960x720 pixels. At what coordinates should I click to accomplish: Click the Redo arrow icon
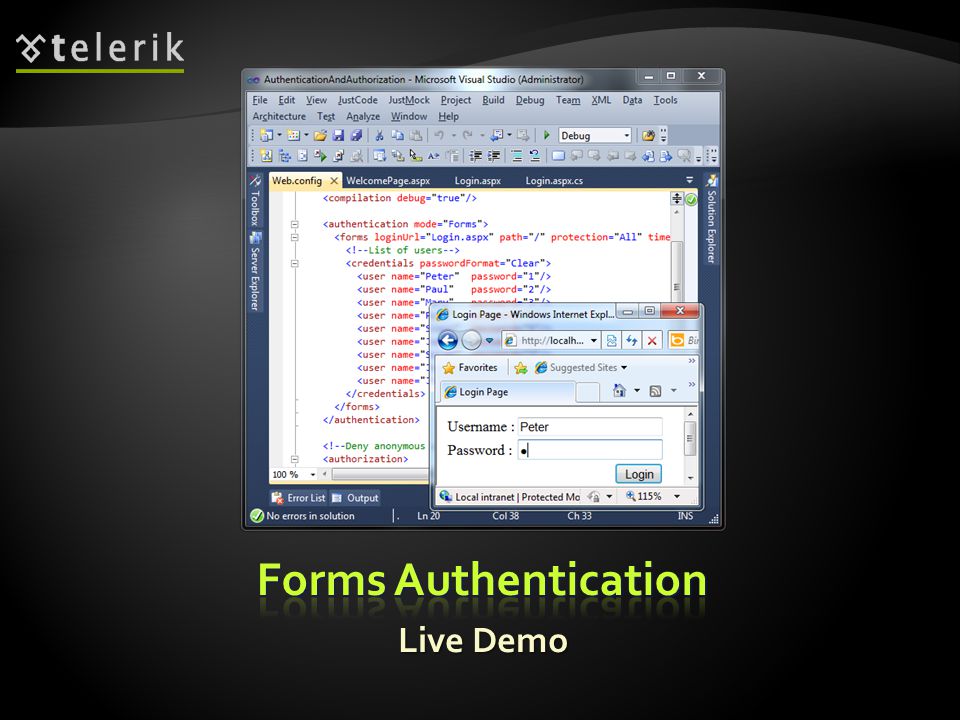click(468, 135)
